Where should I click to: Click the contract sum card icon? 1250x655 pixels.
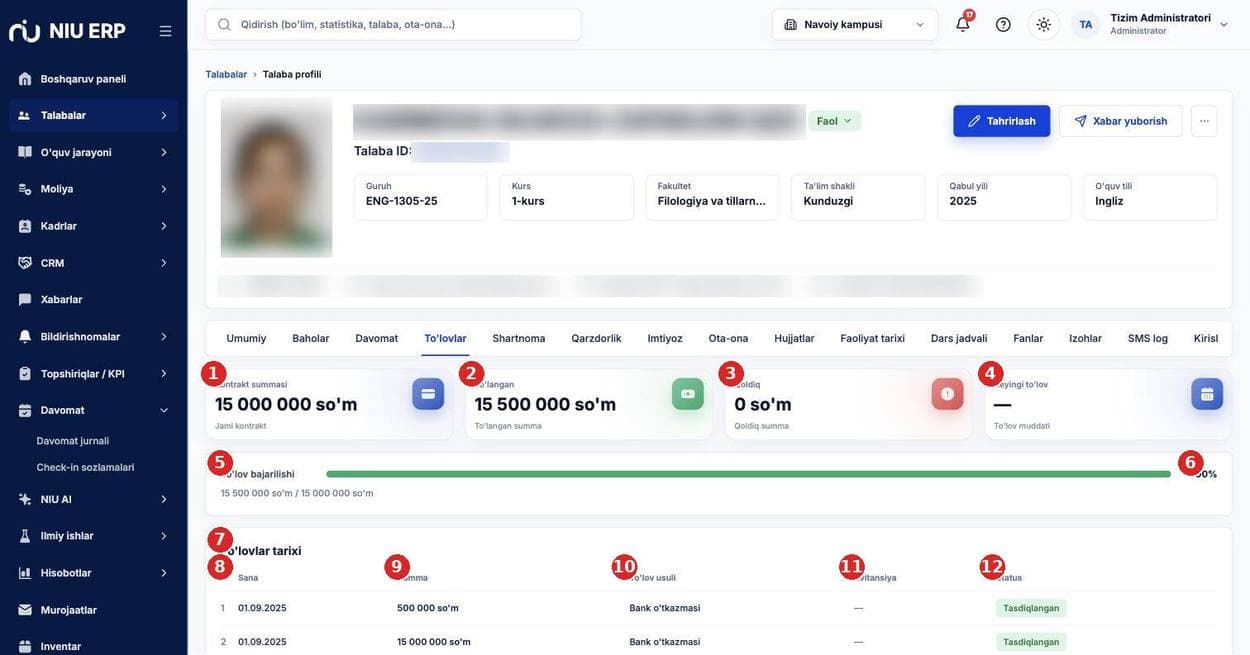[428, 394]
